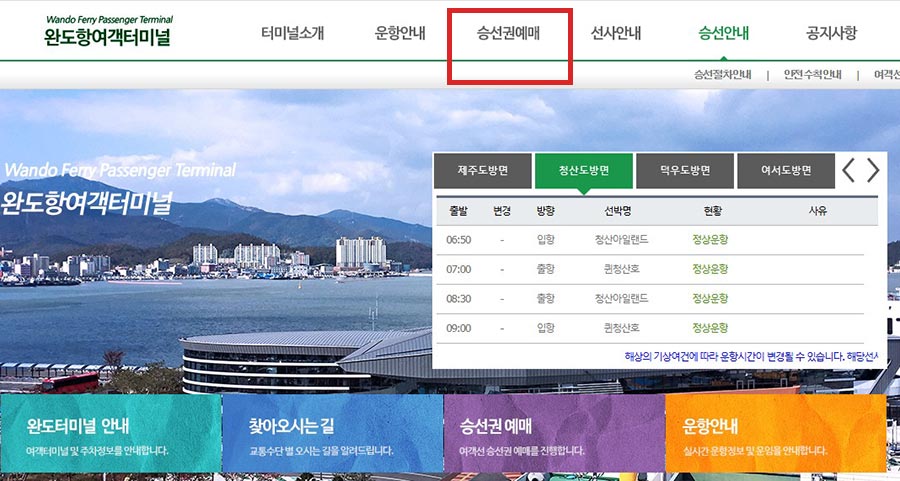The height and width of the screenshot is (481, 900).
Task: Select the 덕우도방면 tab
Action: (x=685, y=170)
